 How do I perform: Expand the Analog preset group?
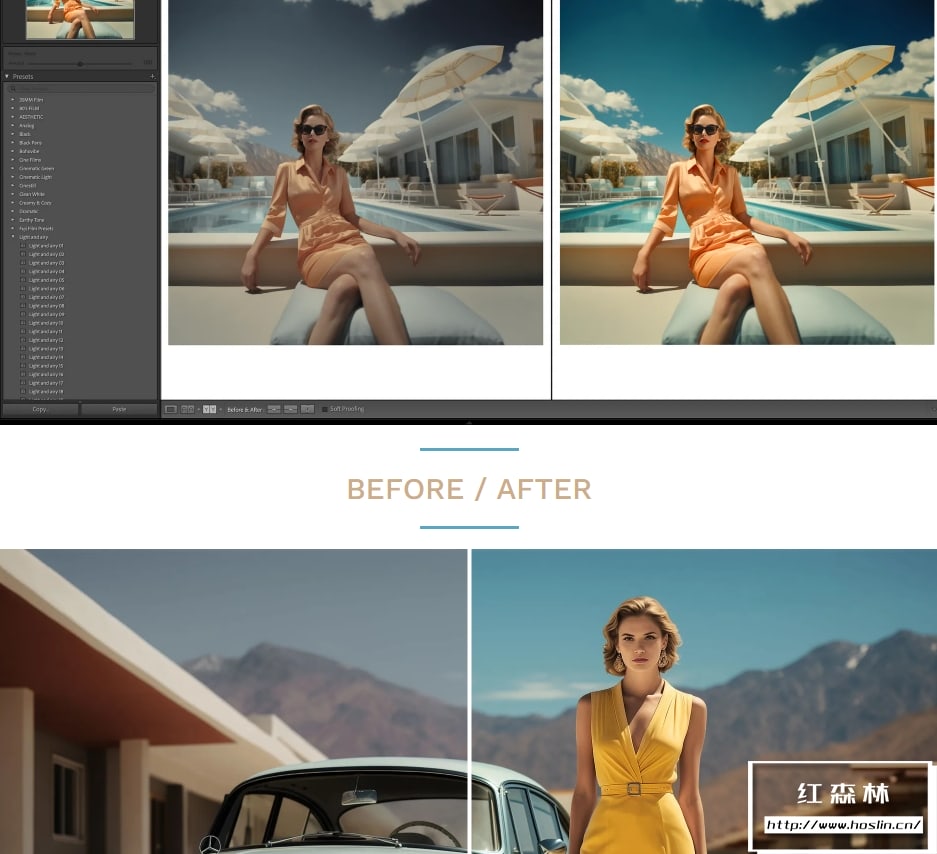tap(13, 126)
